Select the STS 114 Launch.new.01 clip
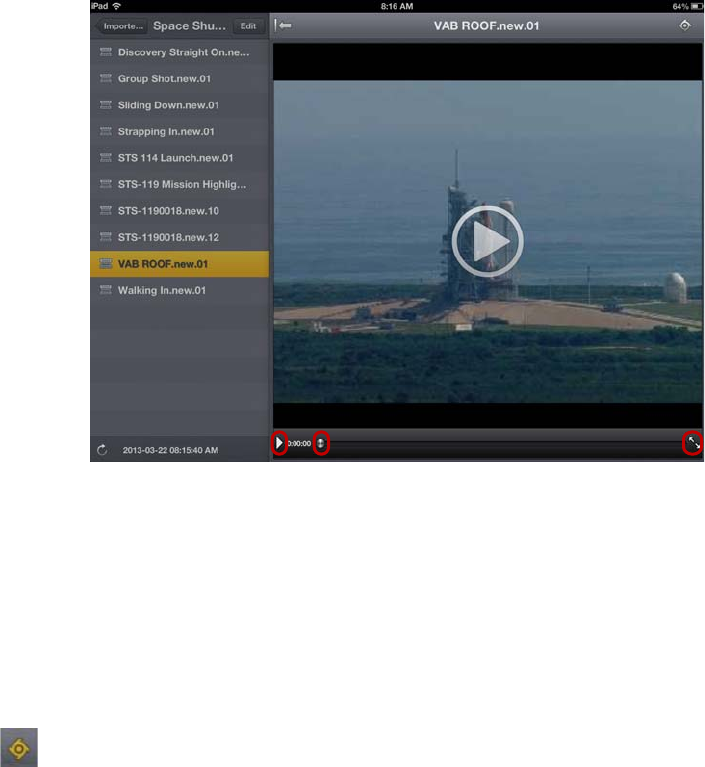 pos(180,158)
